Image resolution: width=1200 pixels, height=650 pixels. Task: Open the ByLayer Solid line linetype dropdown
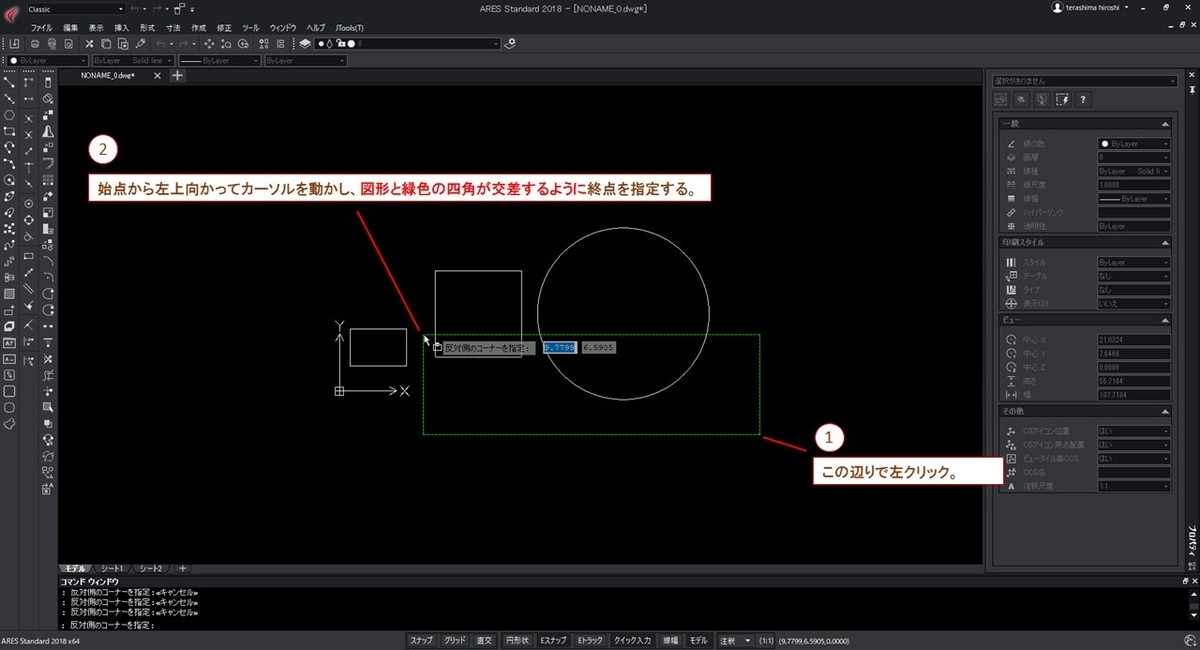(x=134, y=61)
